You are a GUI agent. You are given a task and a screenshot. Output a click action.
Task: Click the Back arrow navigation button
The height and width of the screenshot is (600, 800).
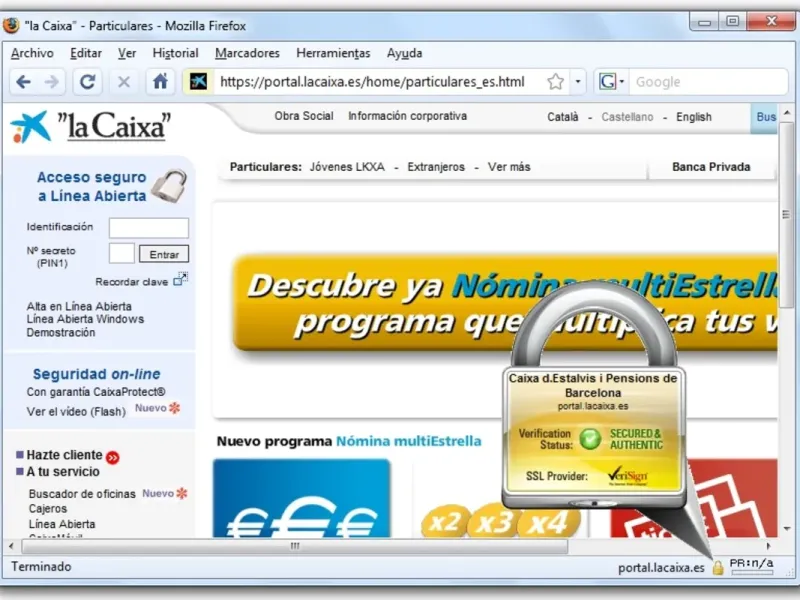23,82
